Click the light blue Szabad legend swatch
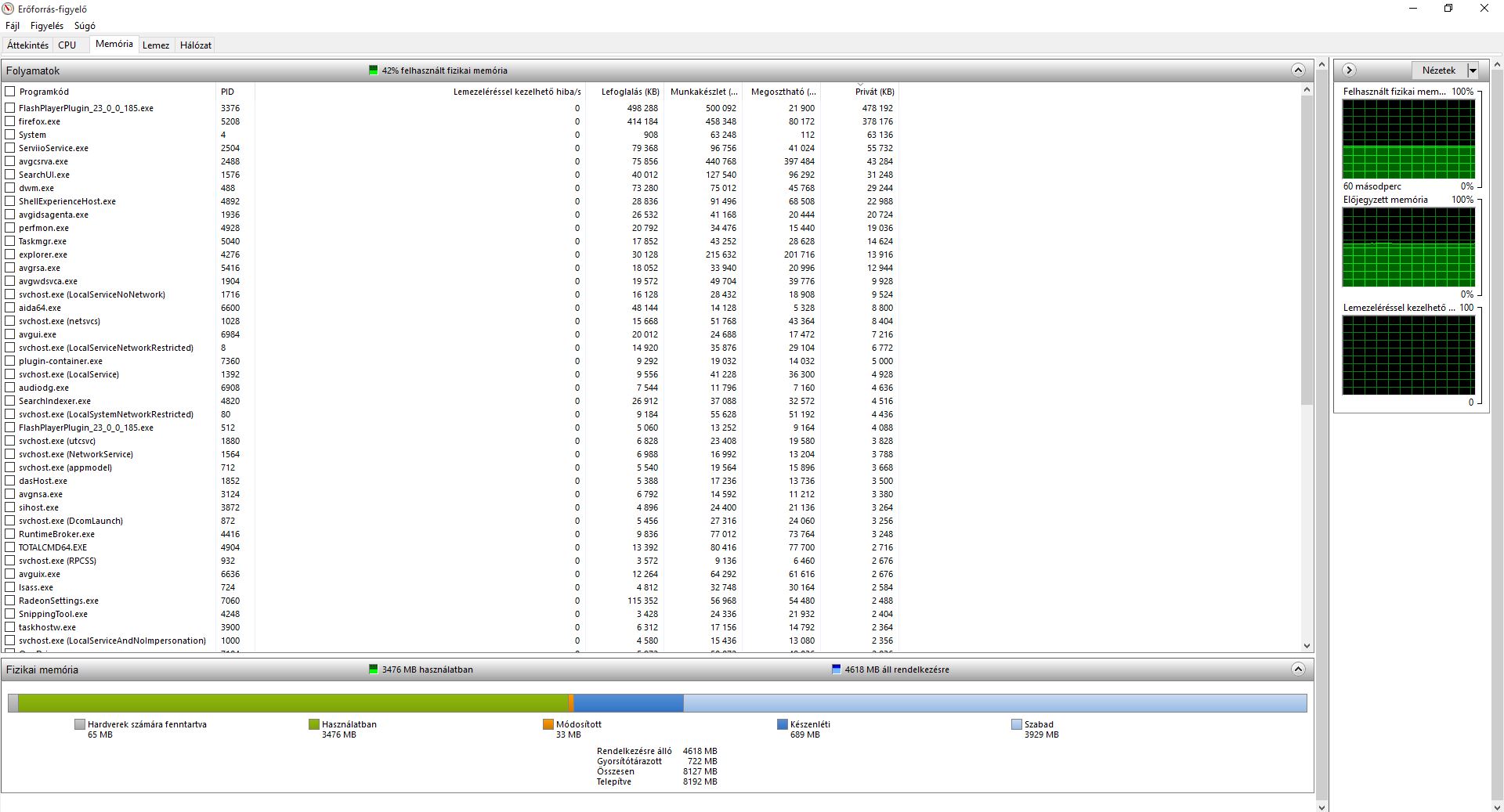This screenshot has width=1504, height=812. (1017, 724)
